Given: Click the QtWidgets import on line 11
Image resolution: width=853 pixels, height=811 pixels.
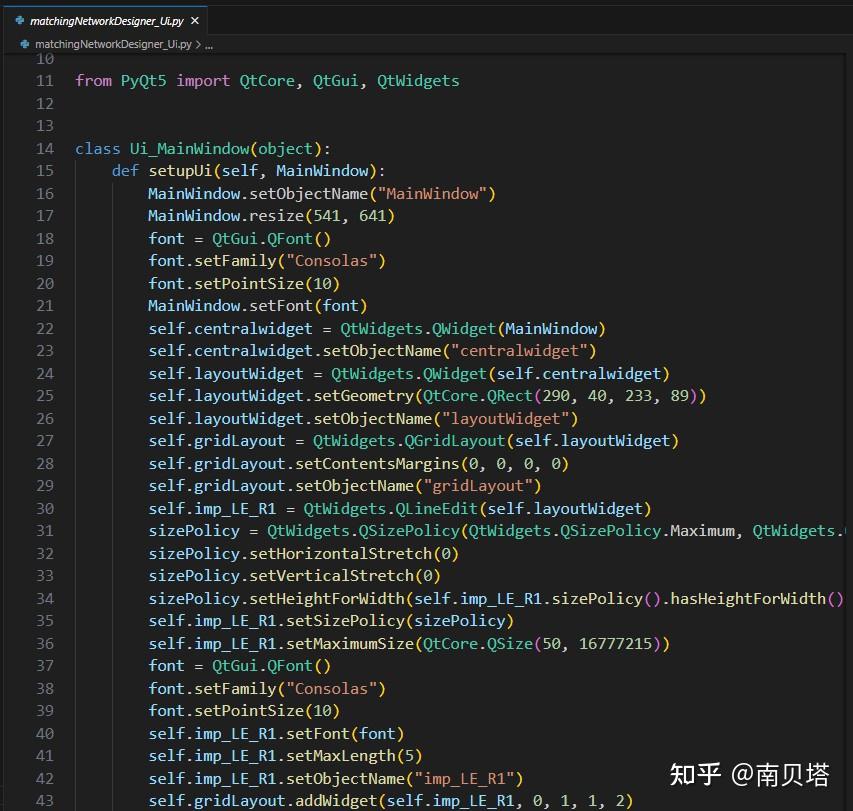Looking at the screenshot, I should pos(417,80).
